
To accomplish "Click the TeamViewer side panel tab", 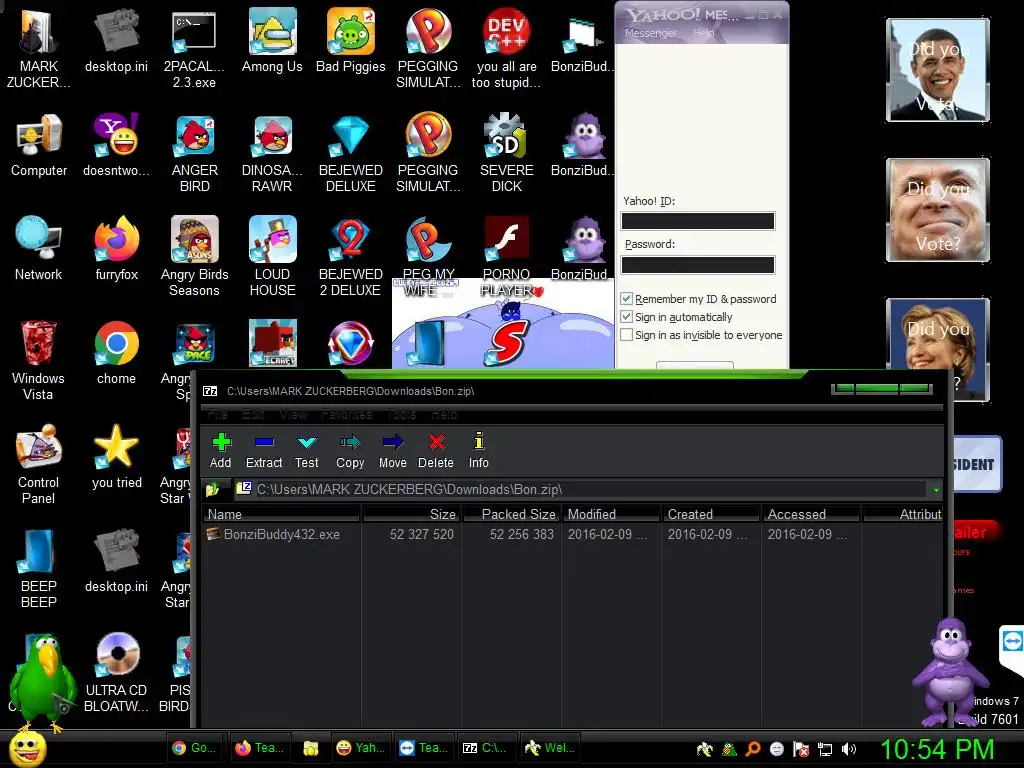I will pos(1012,650).
